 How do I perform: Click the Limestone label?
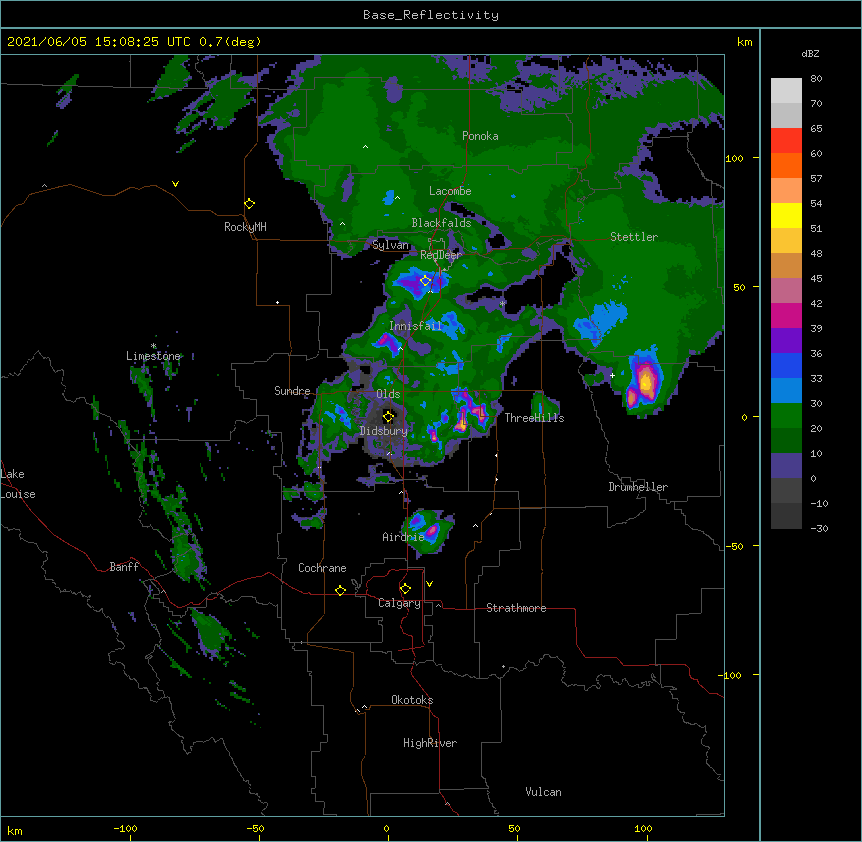153,356
